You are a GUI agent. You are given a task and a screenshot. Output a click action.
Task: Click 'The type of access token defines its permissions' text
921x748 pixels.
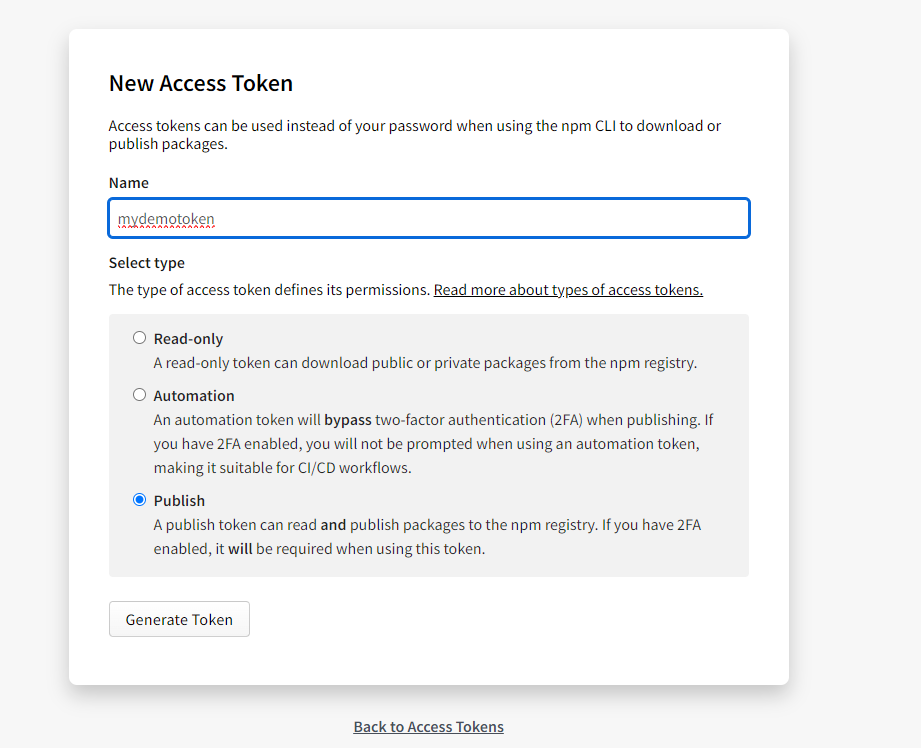(269, 290)
